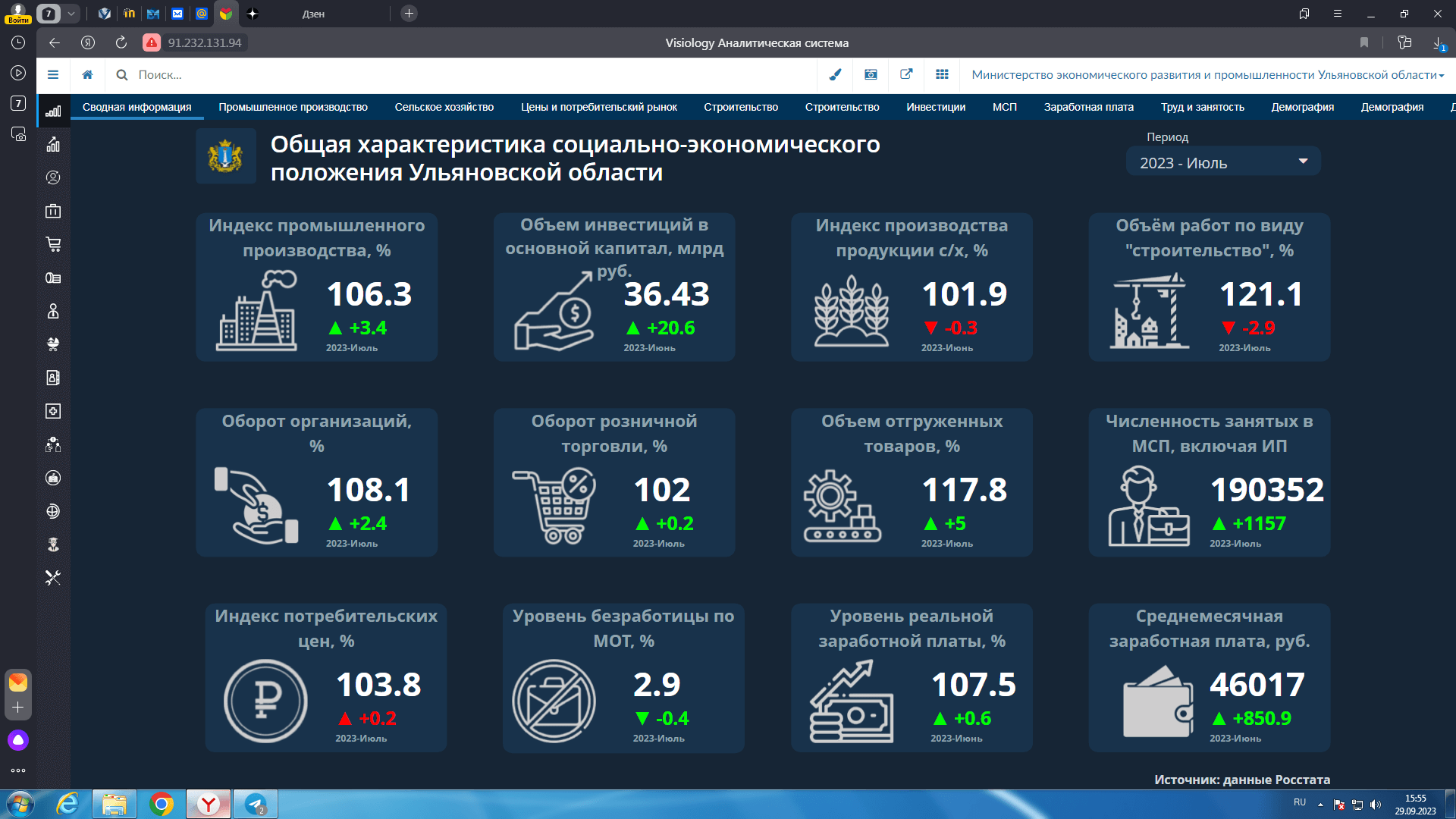Click the Дзен browser tab
This screenshot has width=1456, height=819.
(313, 14)
